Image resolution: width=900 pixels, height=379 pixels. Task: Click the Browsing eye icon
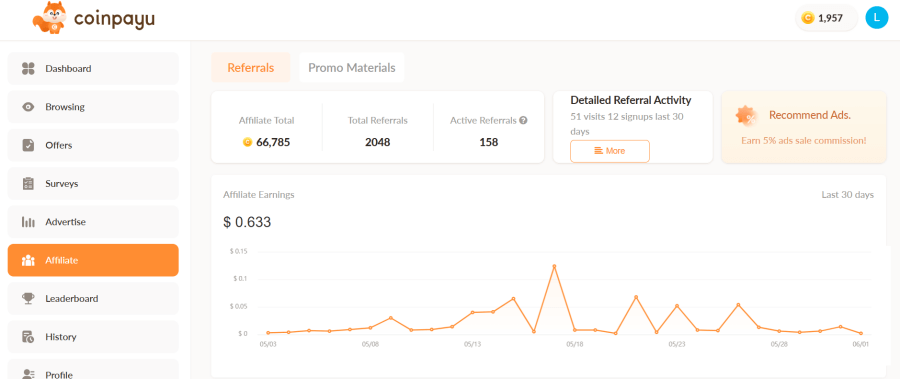click(x=28, y=107)
